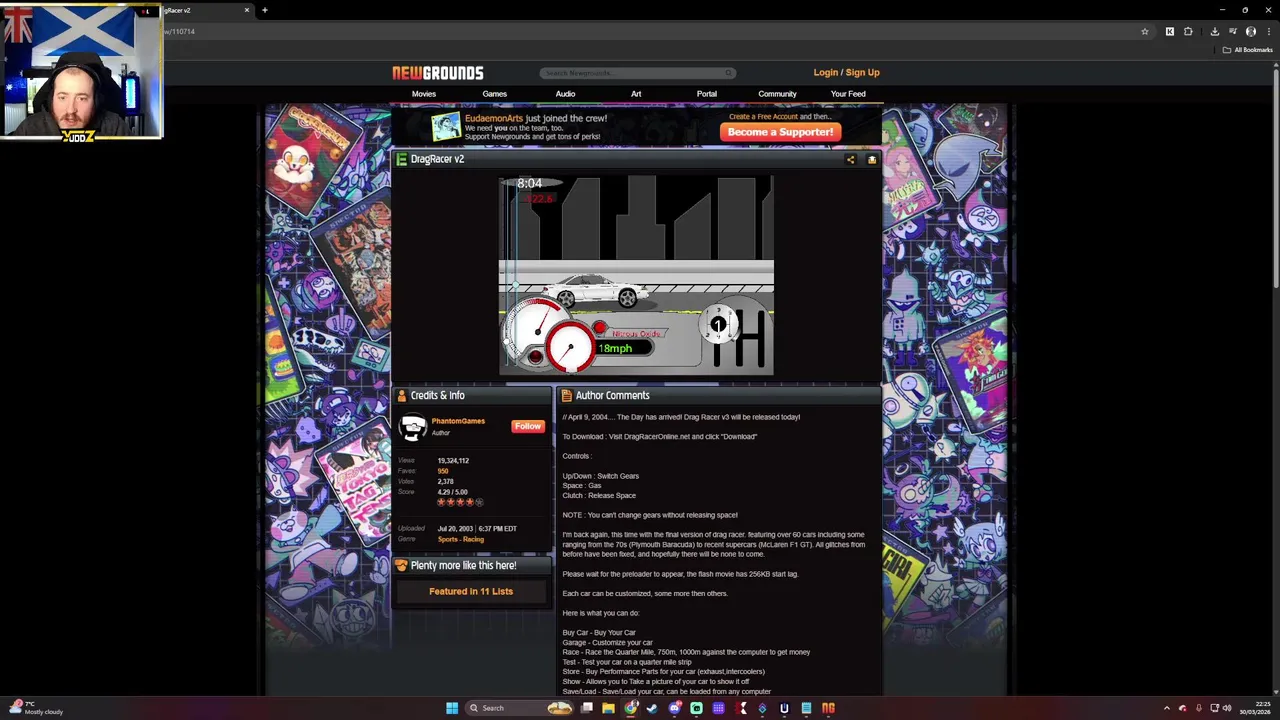Open Featured in 11 Lists

[471, 591]
